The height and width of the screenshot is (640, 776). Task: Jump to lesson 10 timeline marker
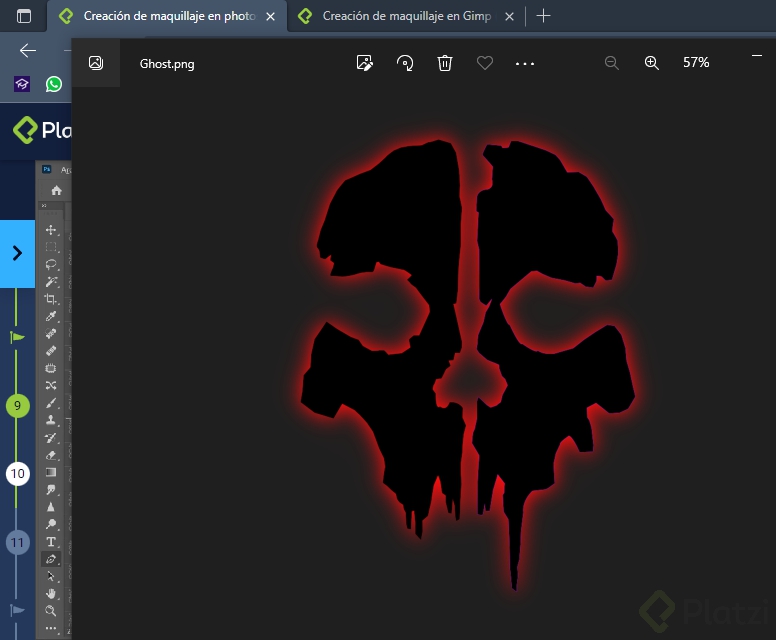pyautogui.click(x=17, y=474)
